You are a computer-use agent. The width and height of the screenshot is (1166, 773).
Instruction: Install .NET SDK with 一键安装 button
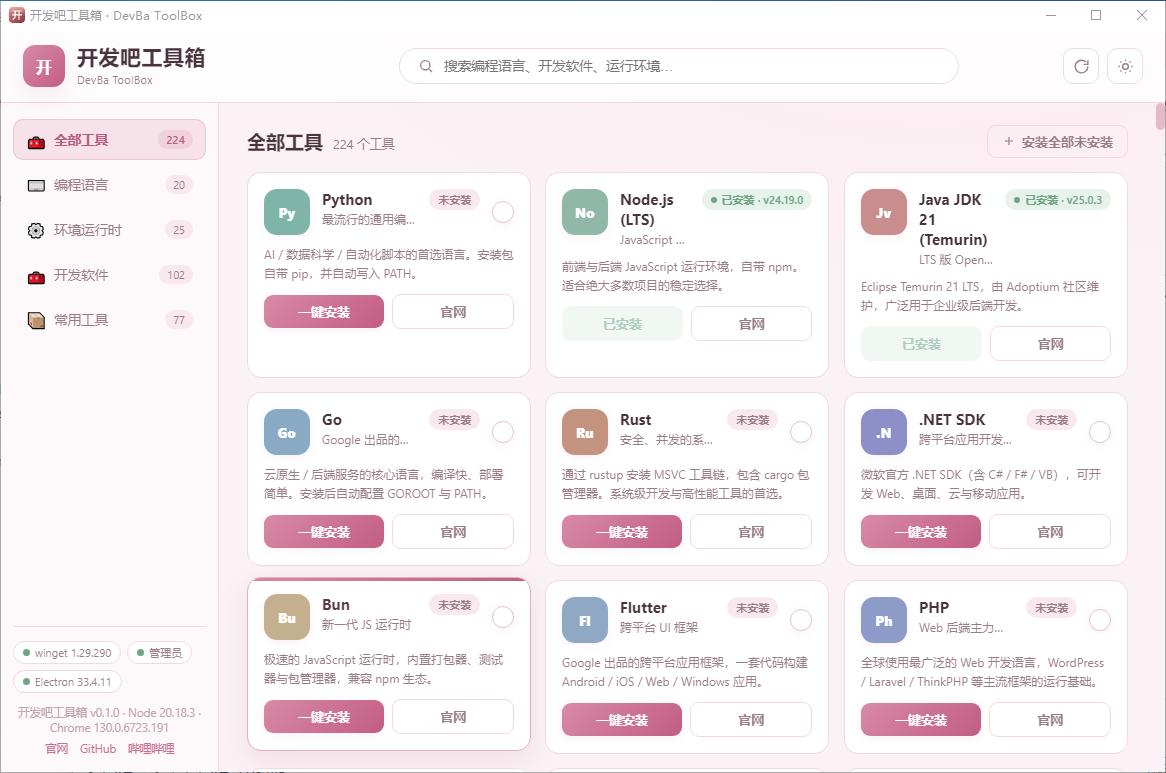(921, 532)
